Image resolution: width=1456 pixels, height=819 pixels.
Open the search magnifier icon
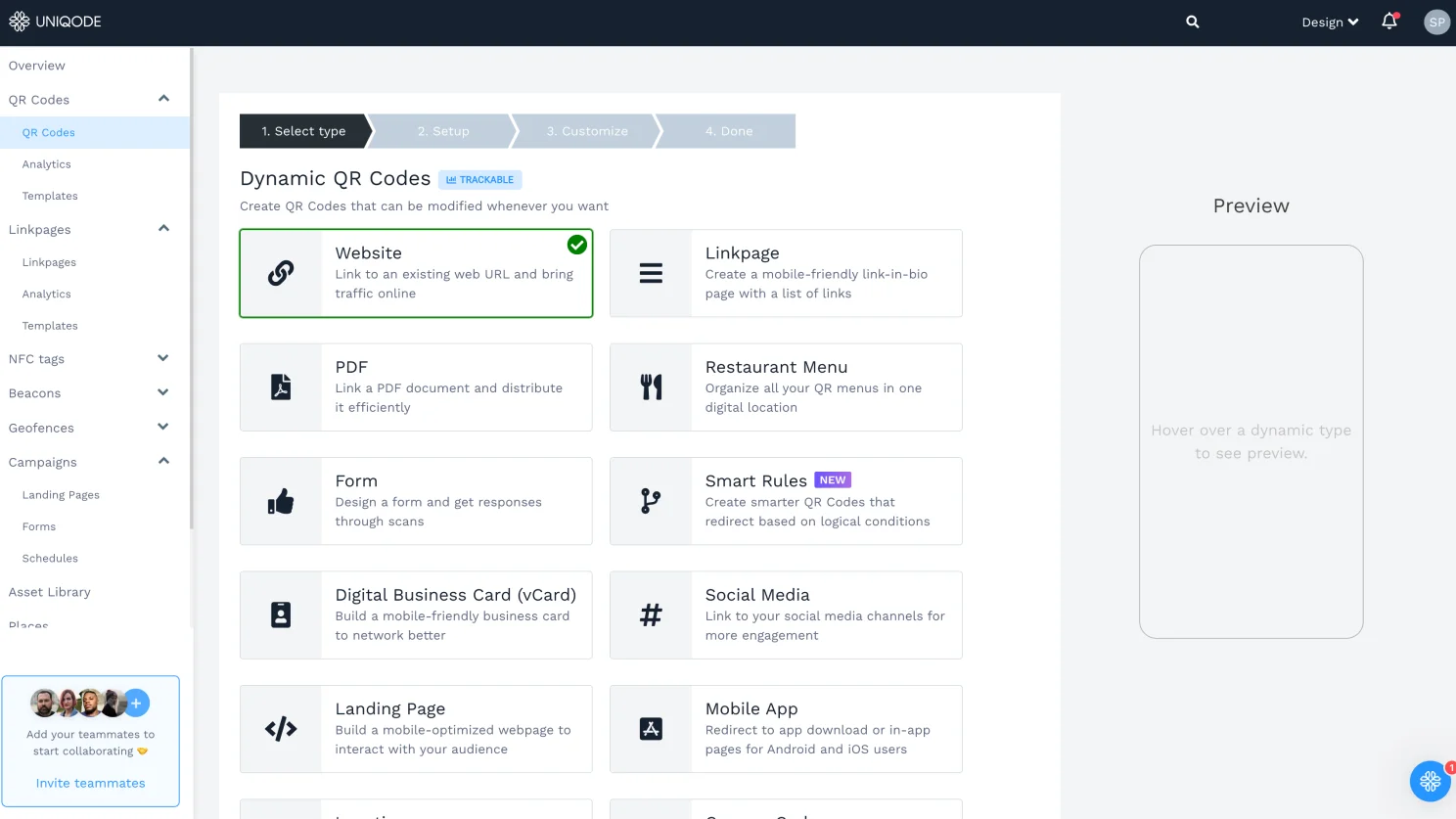(1192, 22)
